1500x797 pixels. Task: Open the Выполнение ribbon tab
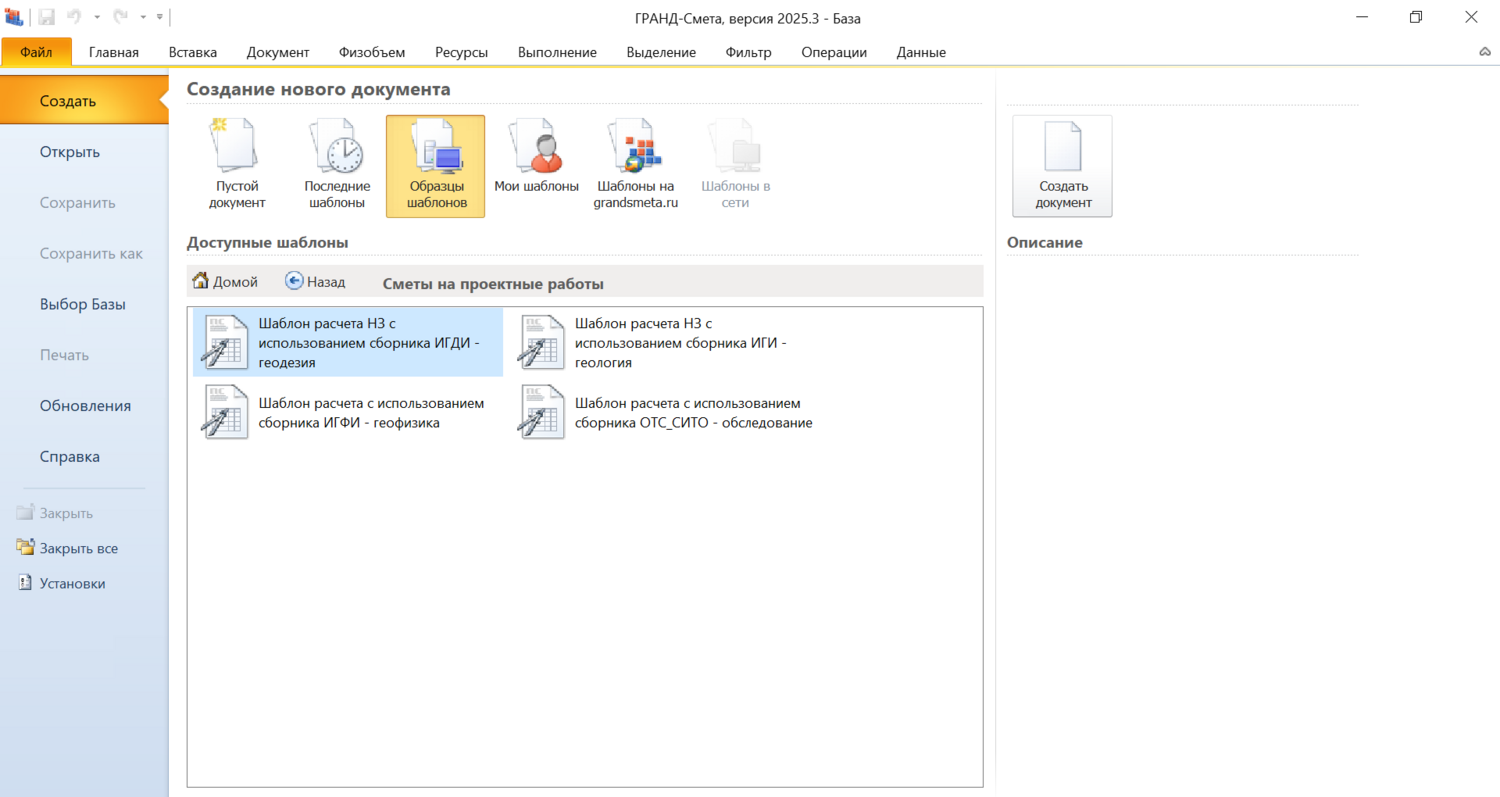pyautogui.click(x=557, y=52)
